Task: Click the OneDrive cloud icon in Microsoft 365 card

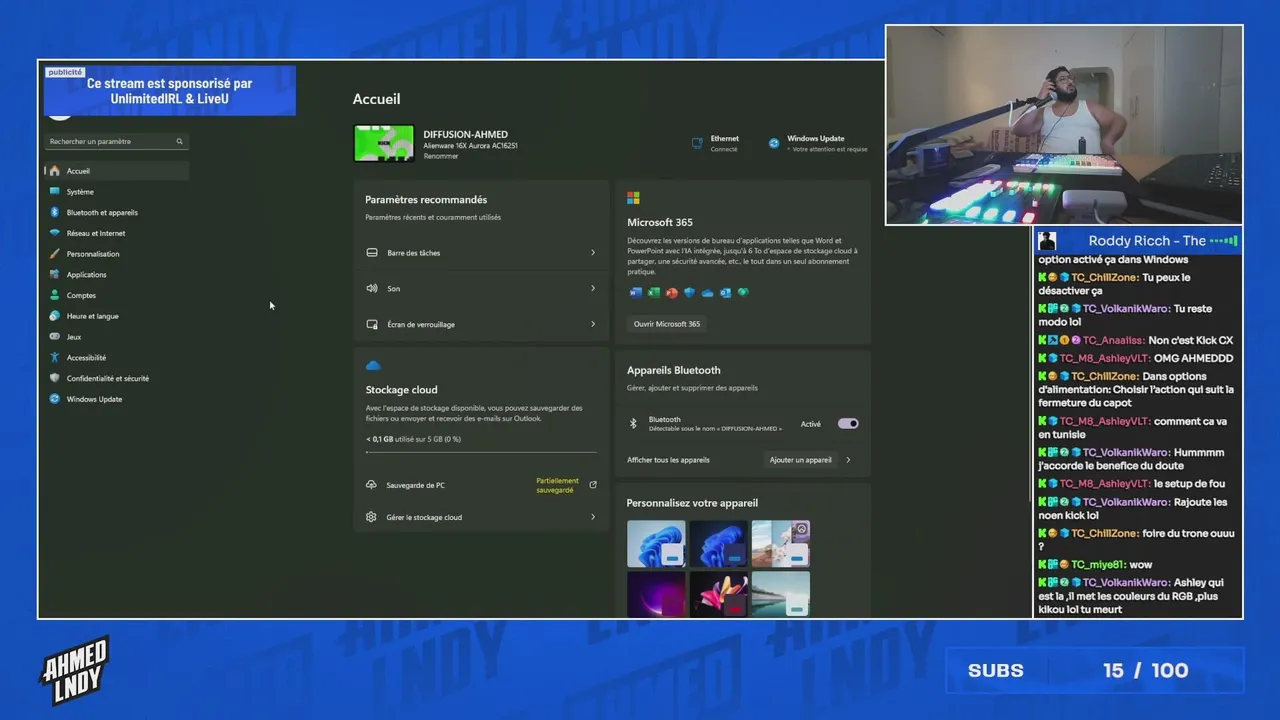Action: pyautogui.click(x=707, y=293)
